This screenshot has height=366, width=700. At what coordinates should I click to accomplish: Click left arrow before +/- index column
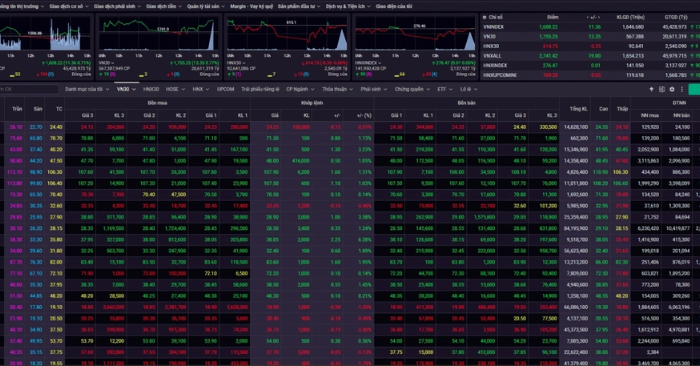point(588,17)
